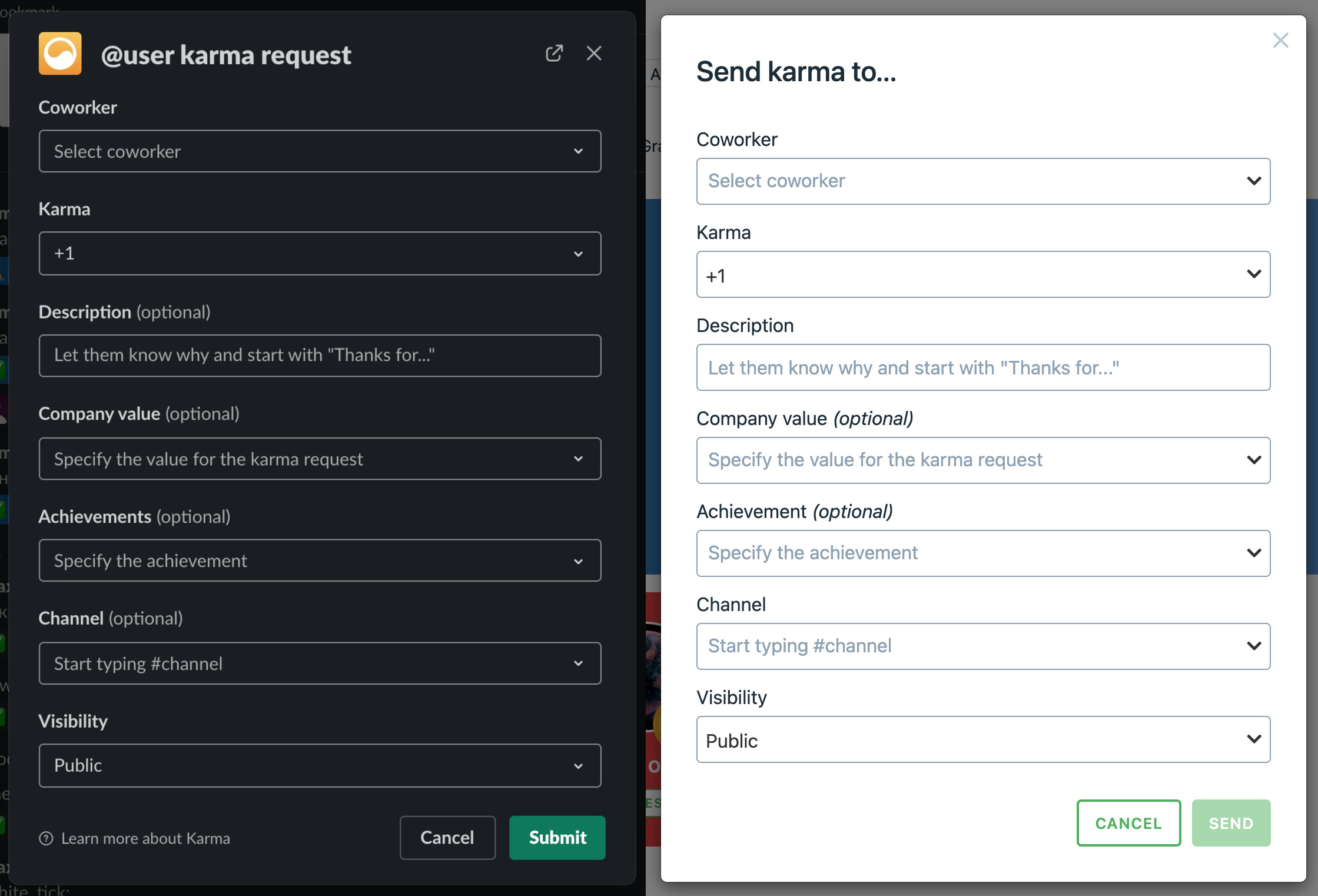Change dark dialog Public visibility dropdown
Viewport: 1318px width, 896px height.
pos(320,765)
